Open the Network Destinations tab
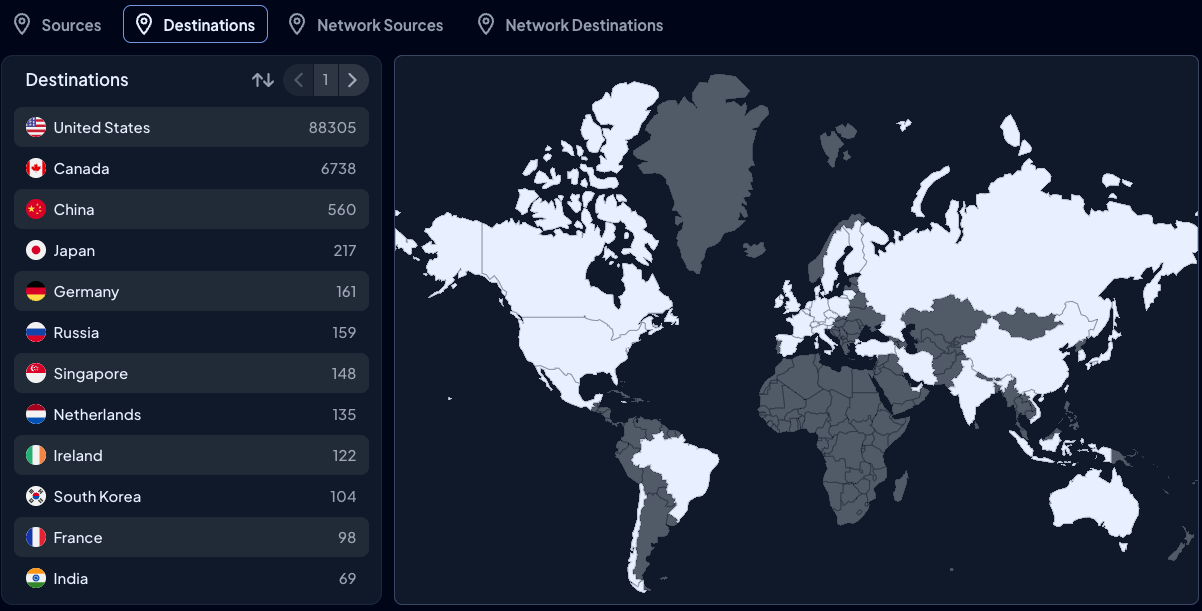1202x611 pixels. point(570,25)
